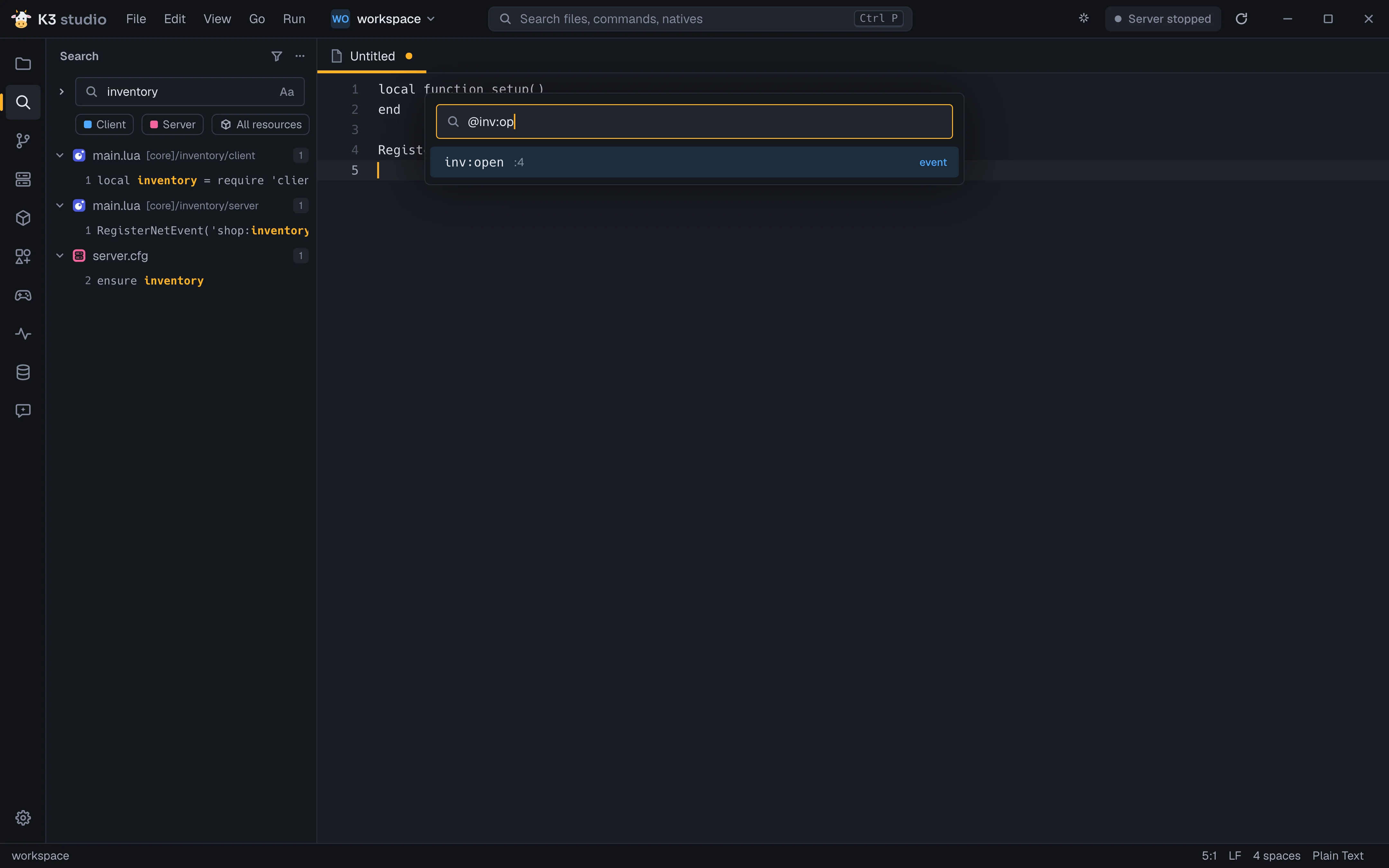
Task: Collapse main.lua inventory/client results
Action: click(60, 156)
